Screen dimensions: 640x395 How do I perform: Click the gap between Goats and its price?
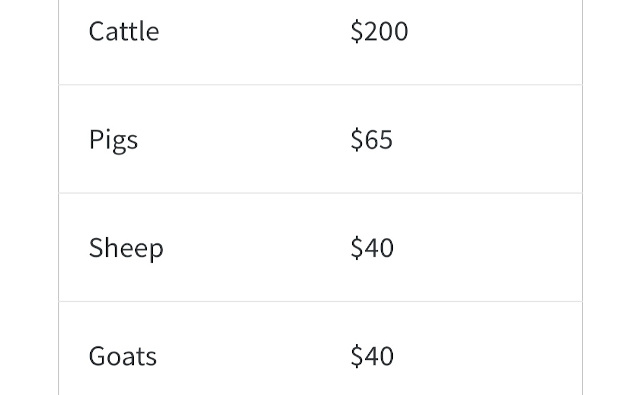[253, 356]
